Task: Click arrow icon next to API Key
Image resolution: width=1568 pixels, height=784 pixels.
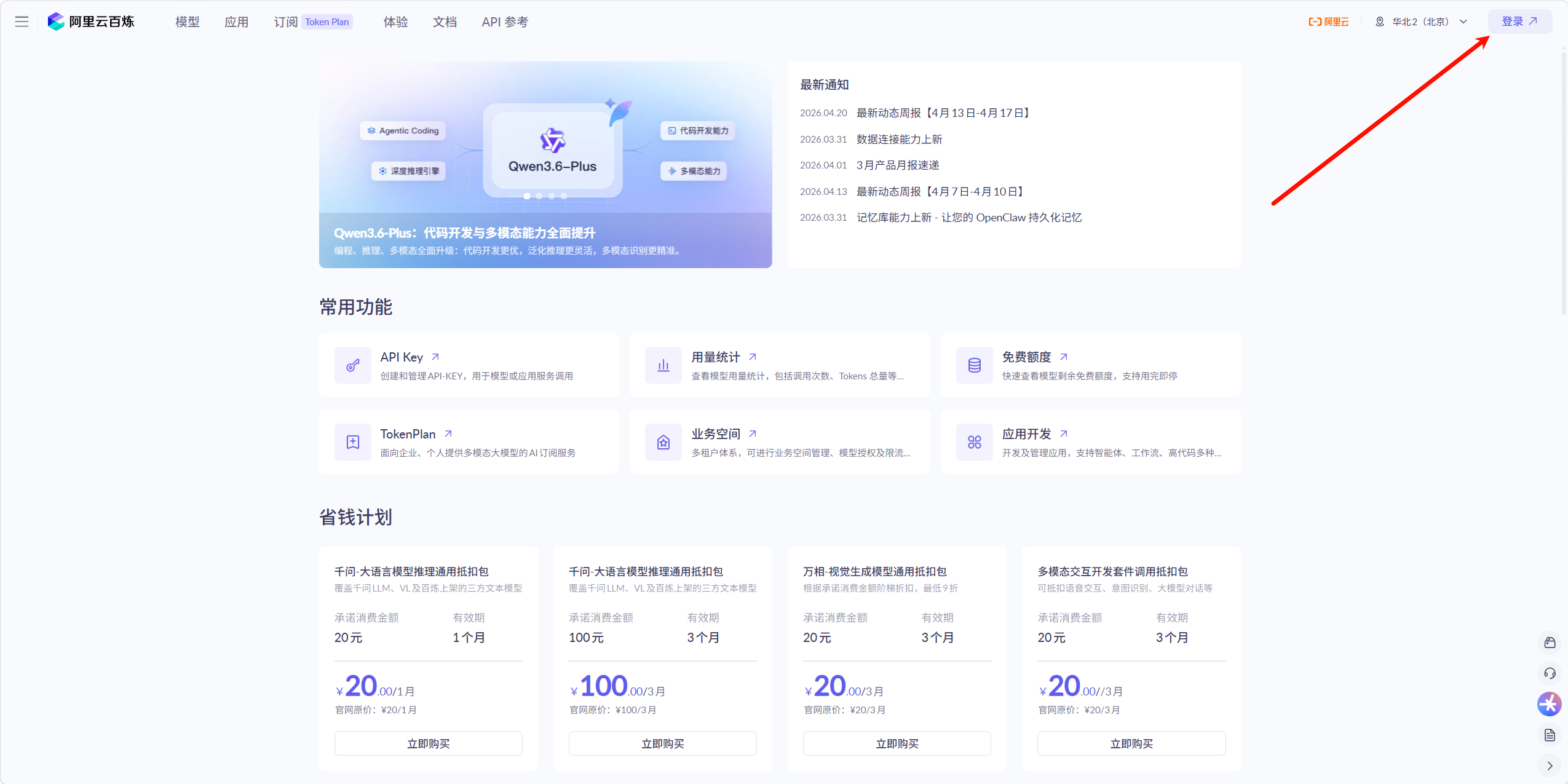Action: tap(435, 357)
